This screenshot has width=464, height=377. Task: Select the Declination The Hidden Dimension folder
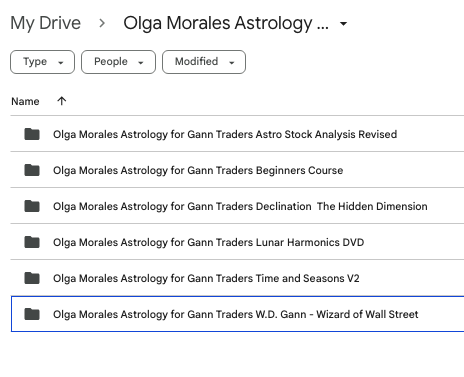click(x=237, y=206)
